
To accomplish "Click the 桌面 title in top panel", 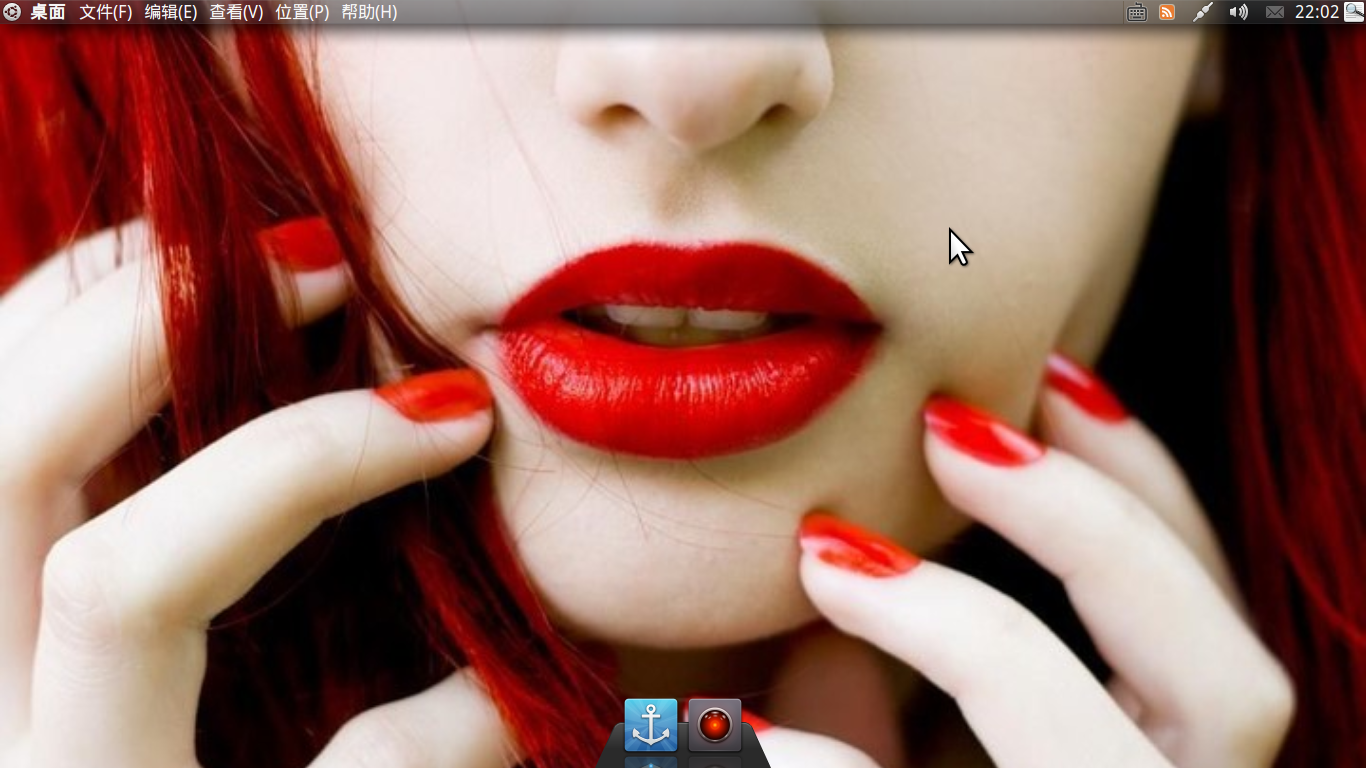I will [x=48, y=12].
